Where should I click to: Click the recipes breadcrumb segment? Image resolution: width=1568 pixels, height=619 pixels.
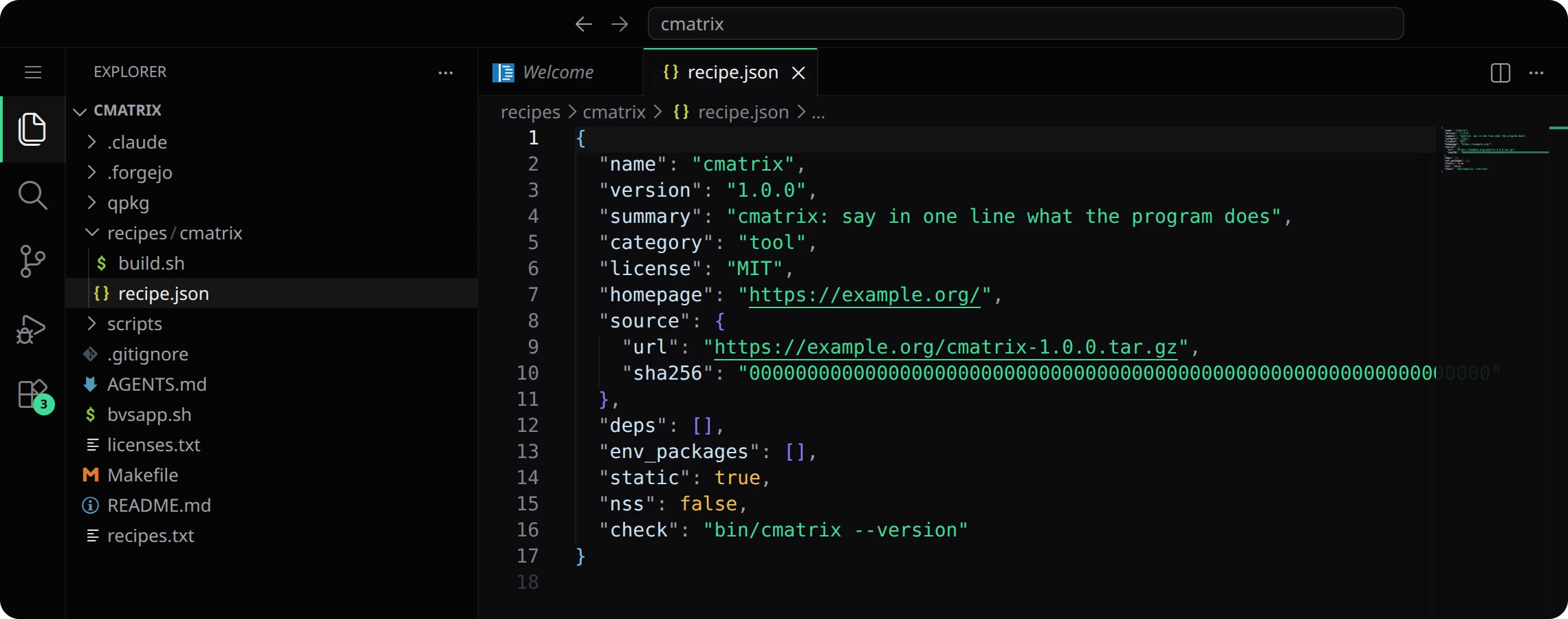[530, 112]
